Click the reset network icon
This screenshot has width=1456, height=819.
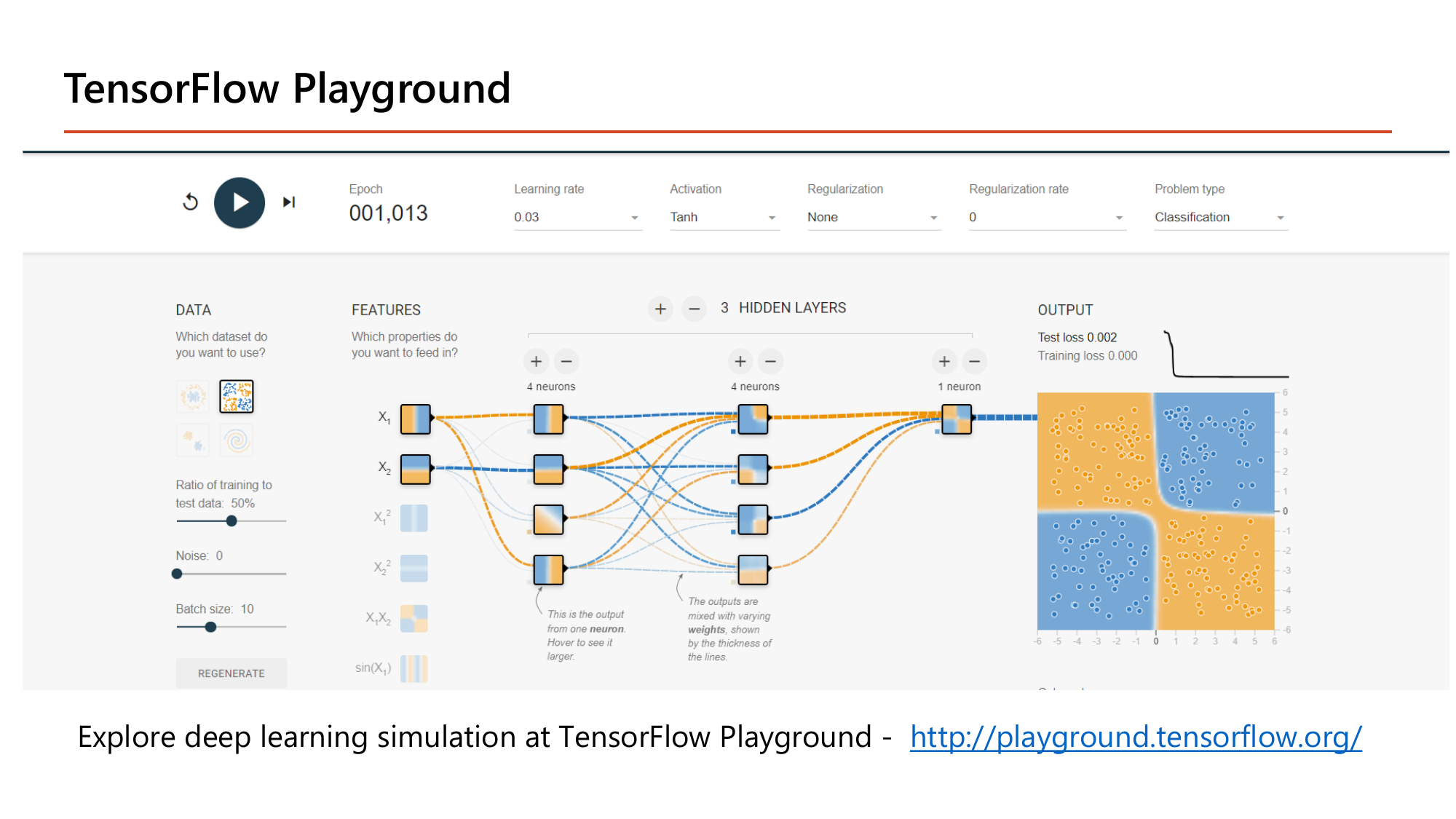191,202
